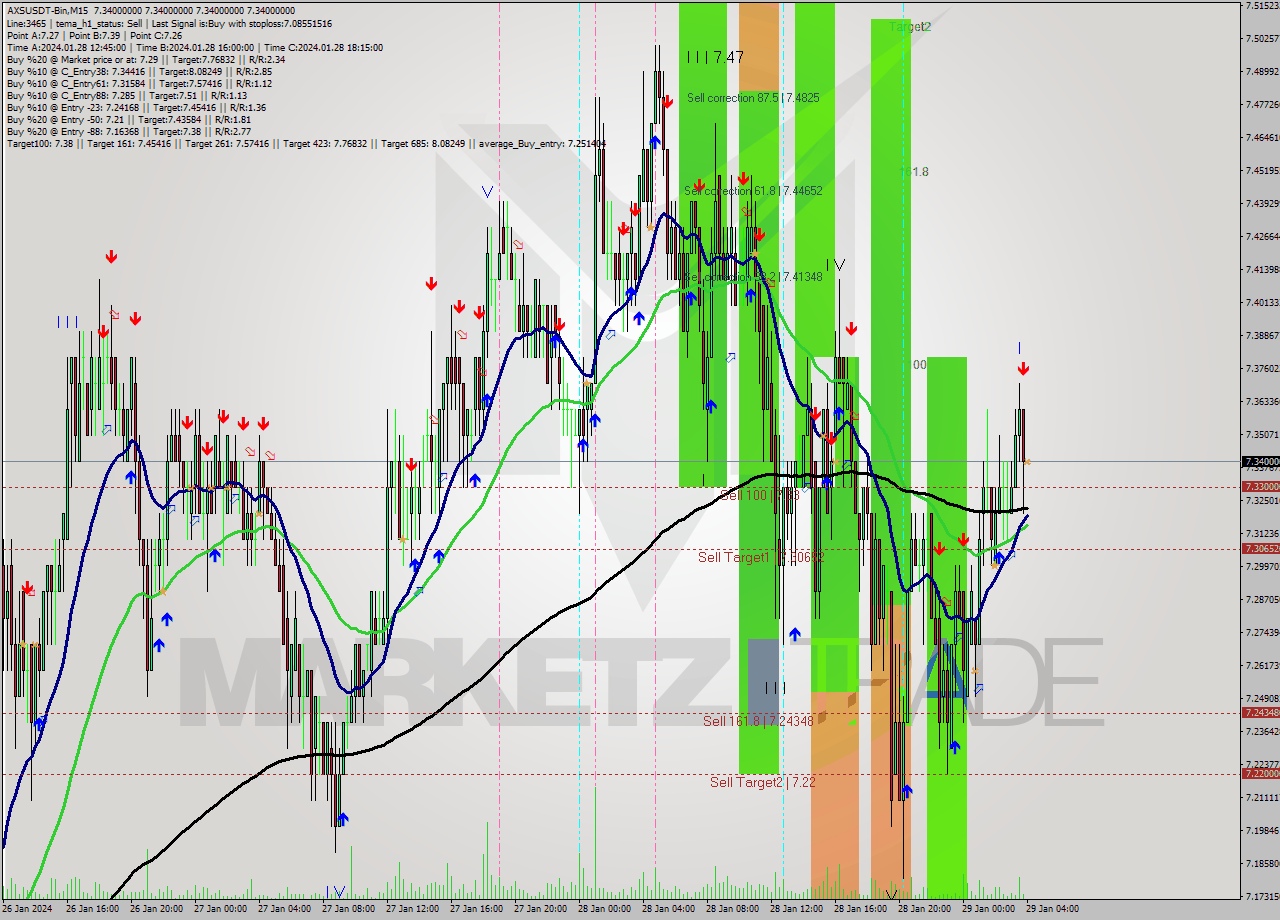Click the '28 Jan 00:00' time axis label
Image resolution: width=1280 pixels, height=920 pixels.
[603, 909]
